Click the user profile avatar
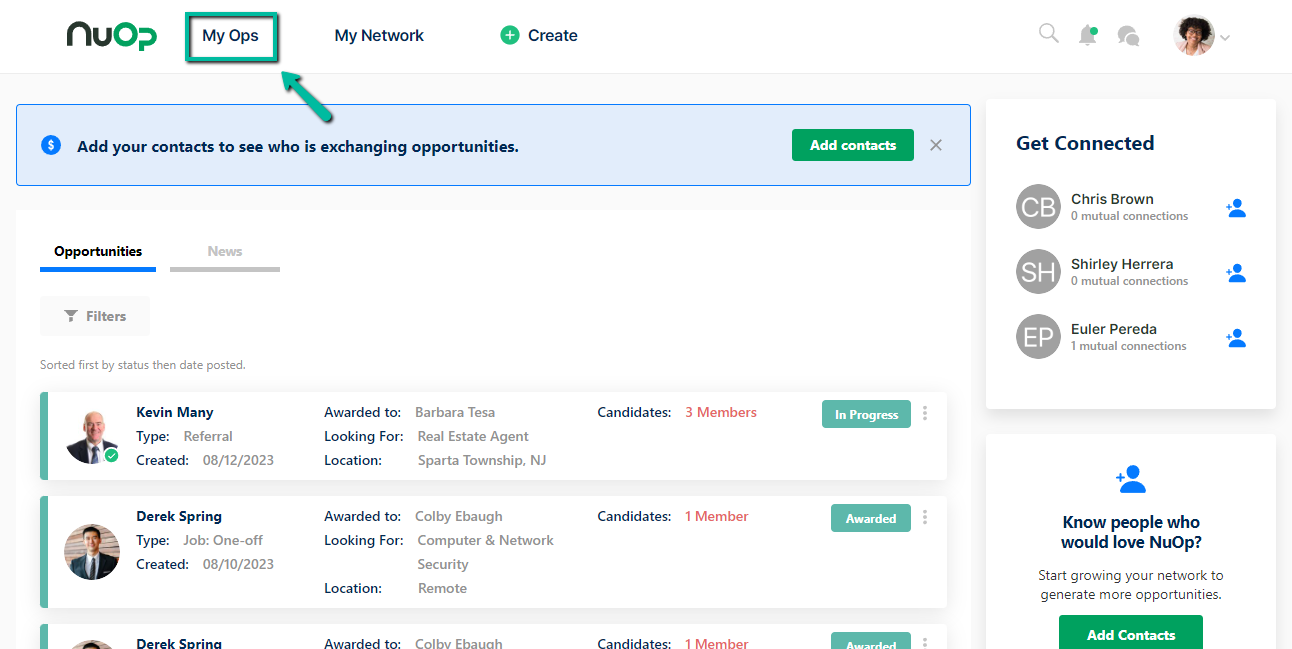1292x649 pixels. click(x=1193, y=36)
